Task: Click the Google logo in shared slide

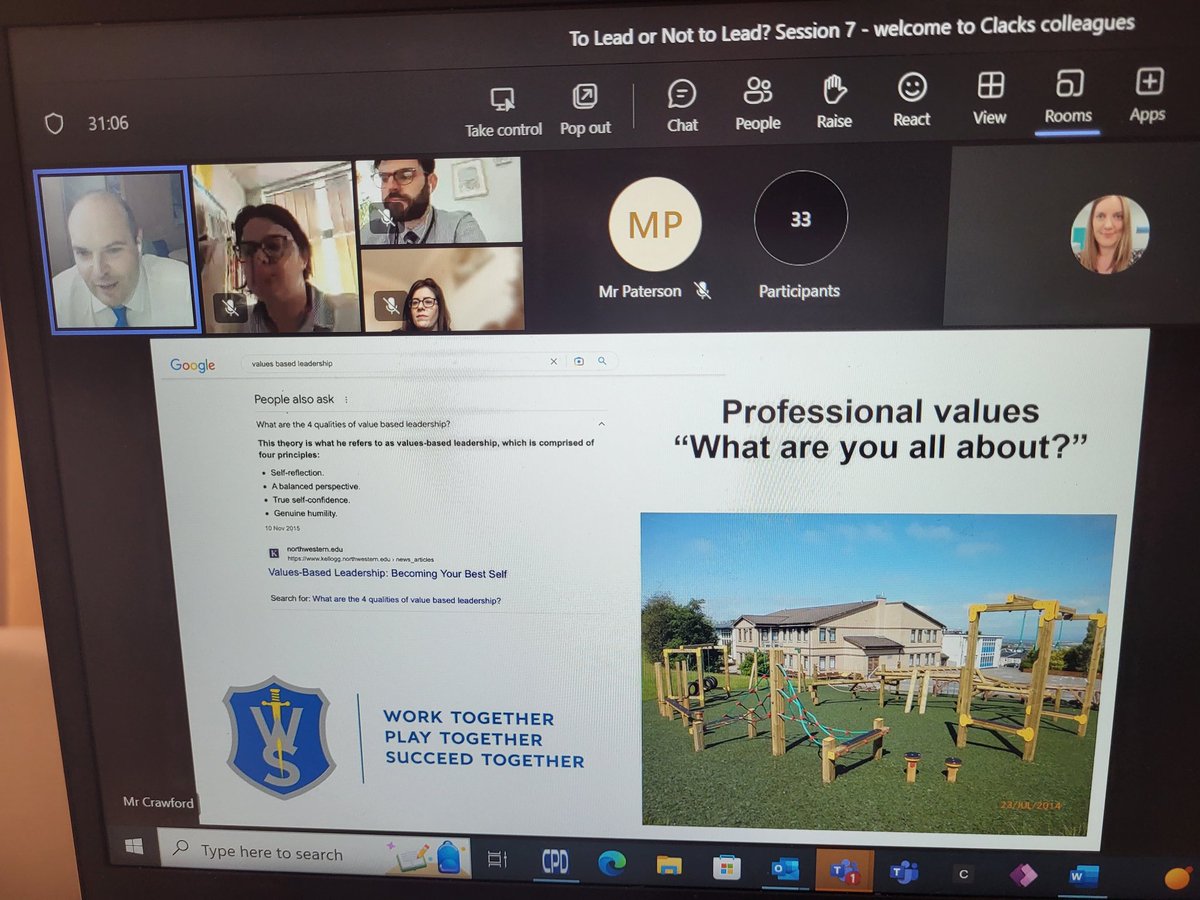Action: (x=192, y=365)
